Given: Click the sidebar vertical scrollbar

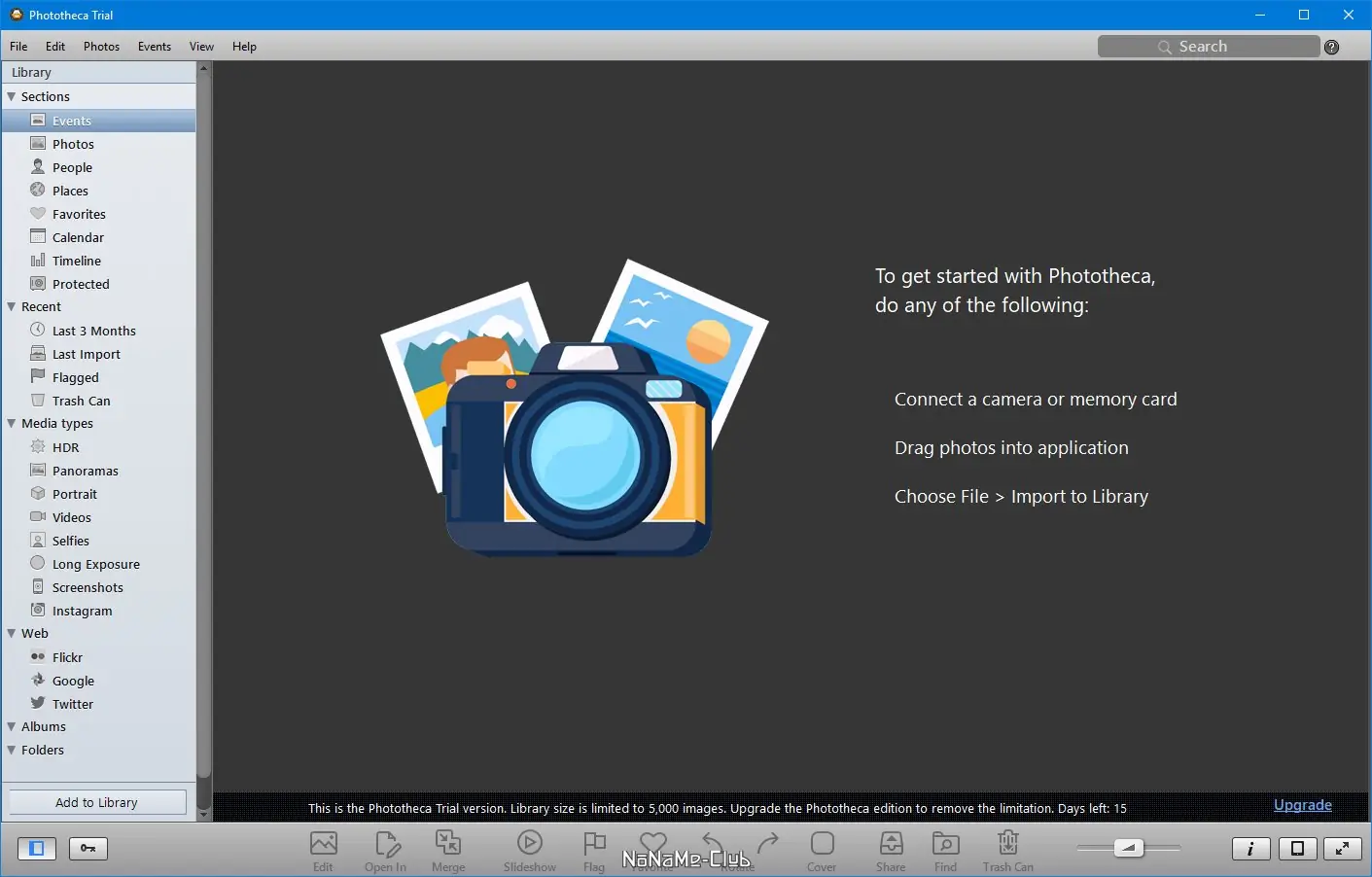Looking at the screenshot, I should click(x=203, y=440).
